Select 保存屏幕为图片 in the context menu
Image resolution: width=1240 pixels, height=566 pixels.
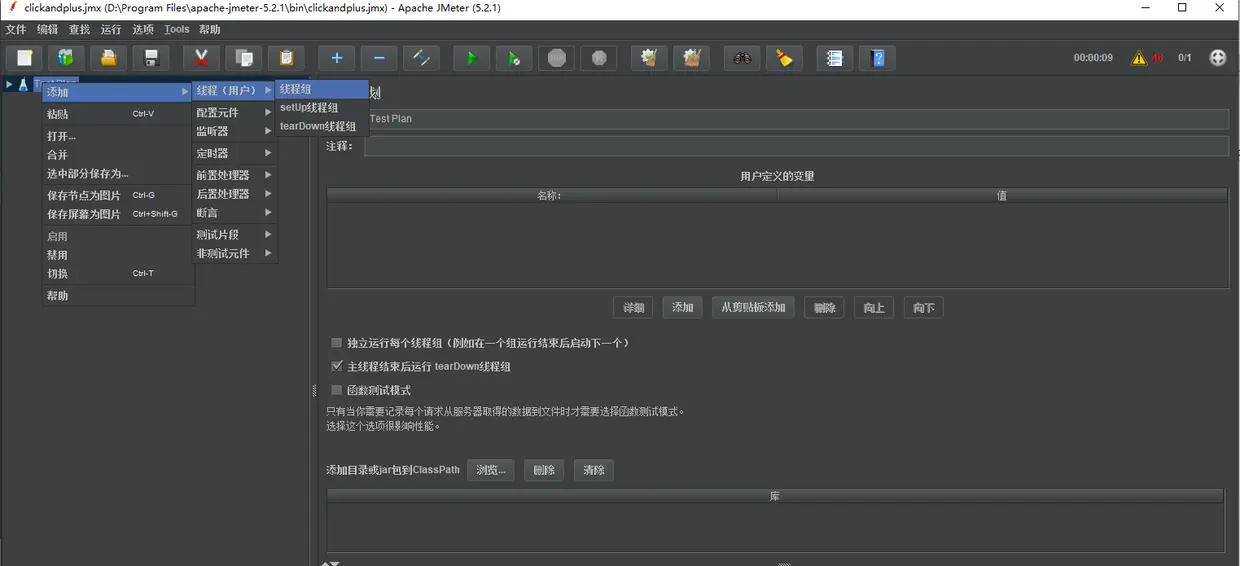click(118, 214)
